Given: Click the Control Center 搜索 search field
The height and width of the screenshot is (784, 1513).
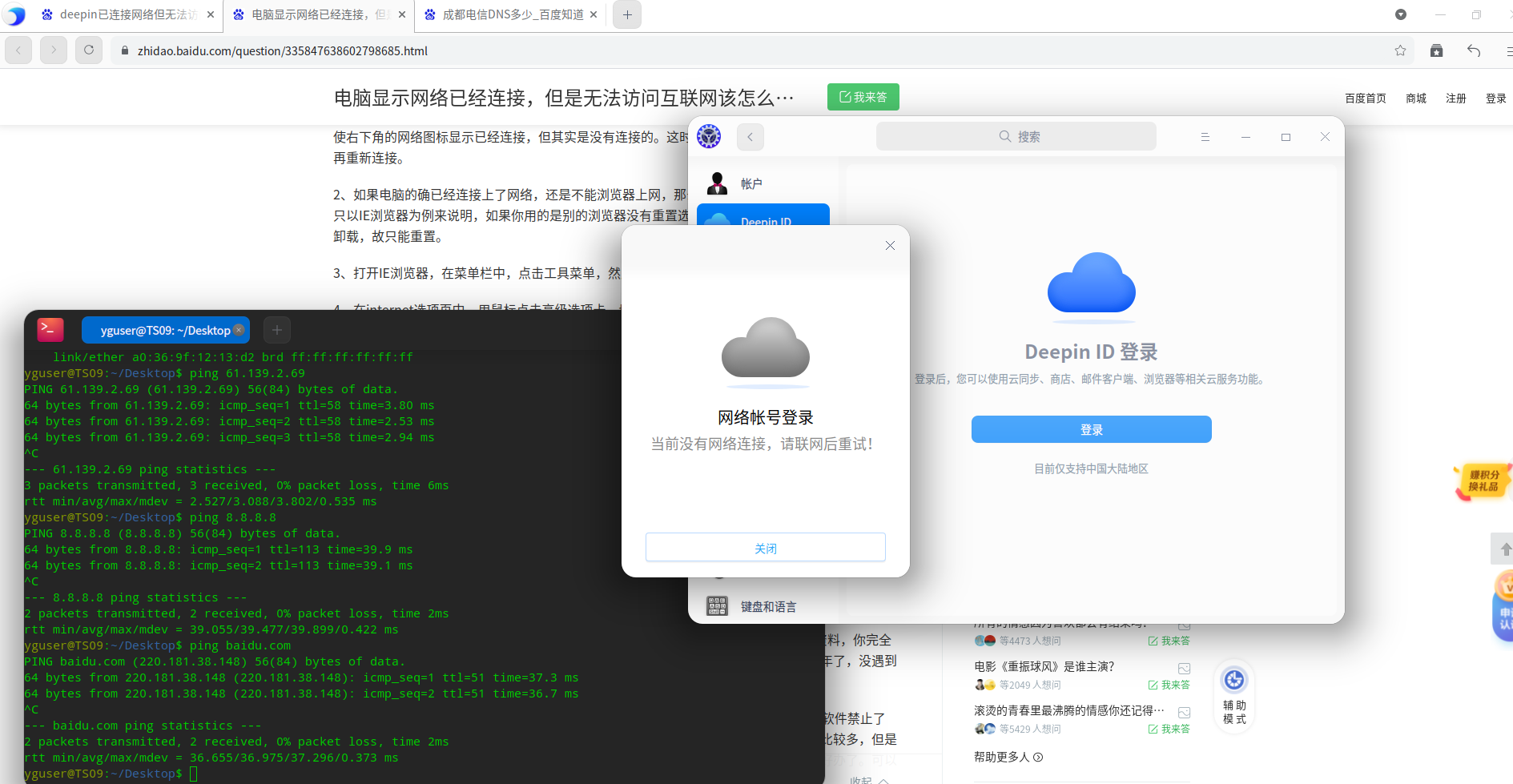Looking at the screenshot, I should [1016, 136].
